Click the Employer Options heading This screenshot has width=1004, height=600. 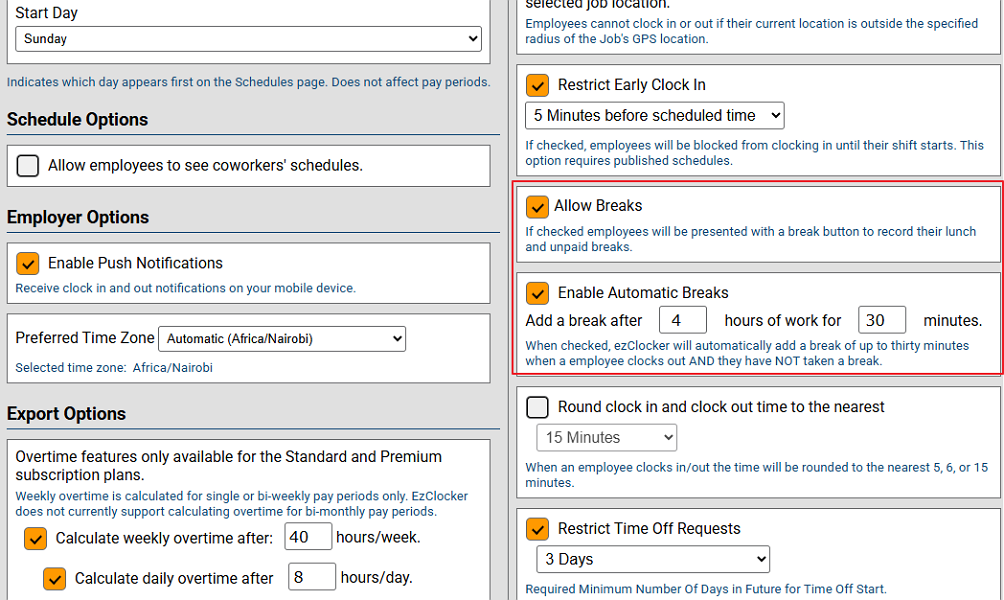coord(78,218)
